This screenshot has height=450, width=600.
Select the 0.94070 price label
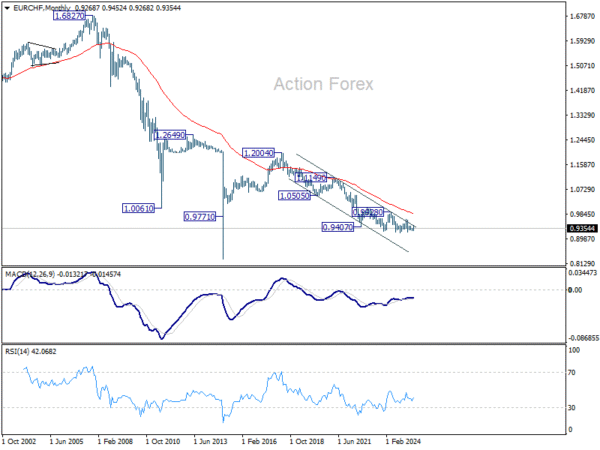coord(338,227)
